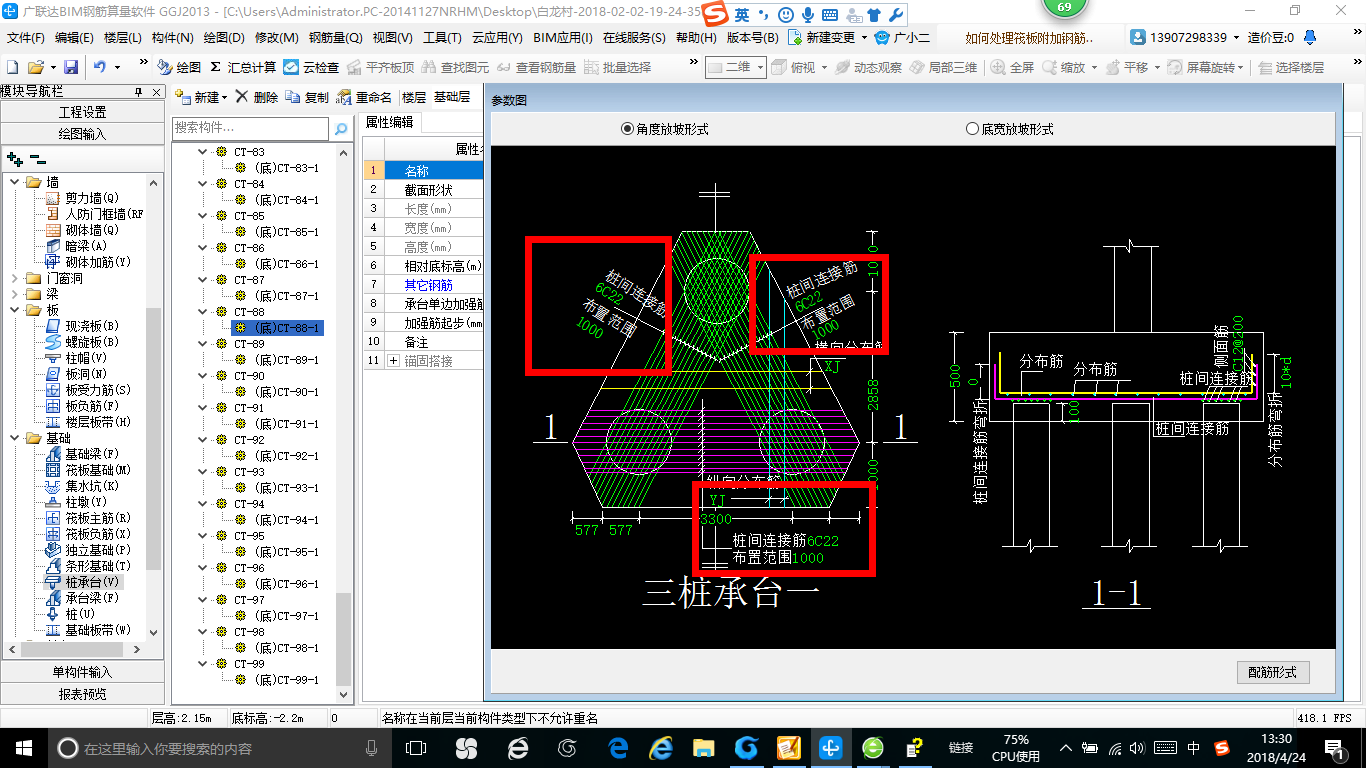Click the undo arrow icon

(x=100, y=67)
